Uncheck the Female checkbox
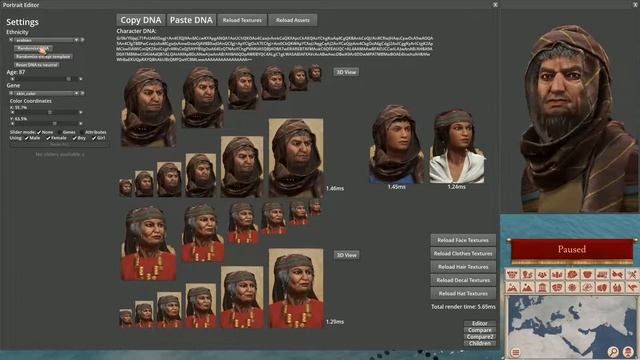640x360 pixels. pos(48,138)
